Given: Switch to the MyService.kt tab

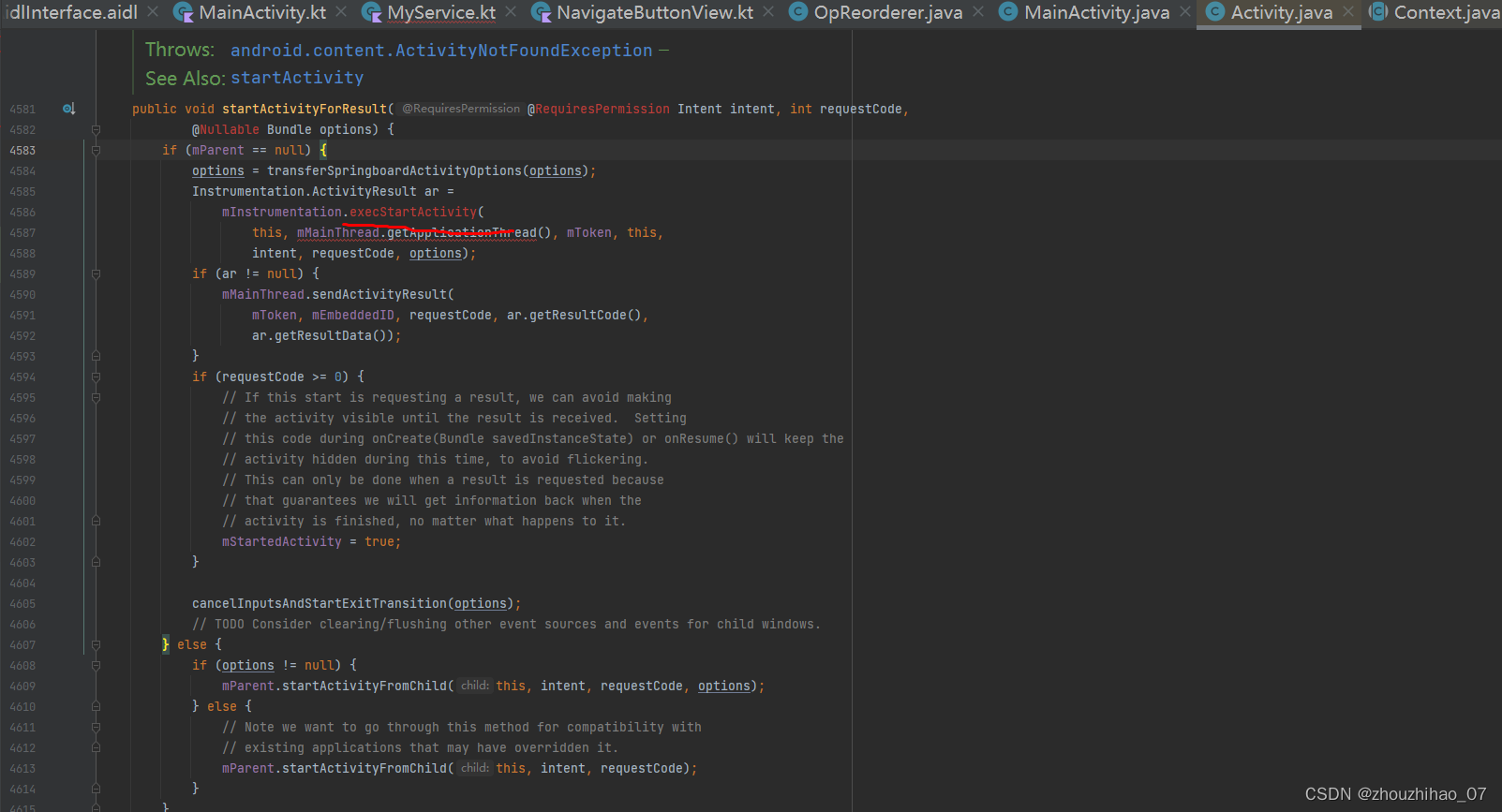Looking at the screenshot, I should pos(441,12).
